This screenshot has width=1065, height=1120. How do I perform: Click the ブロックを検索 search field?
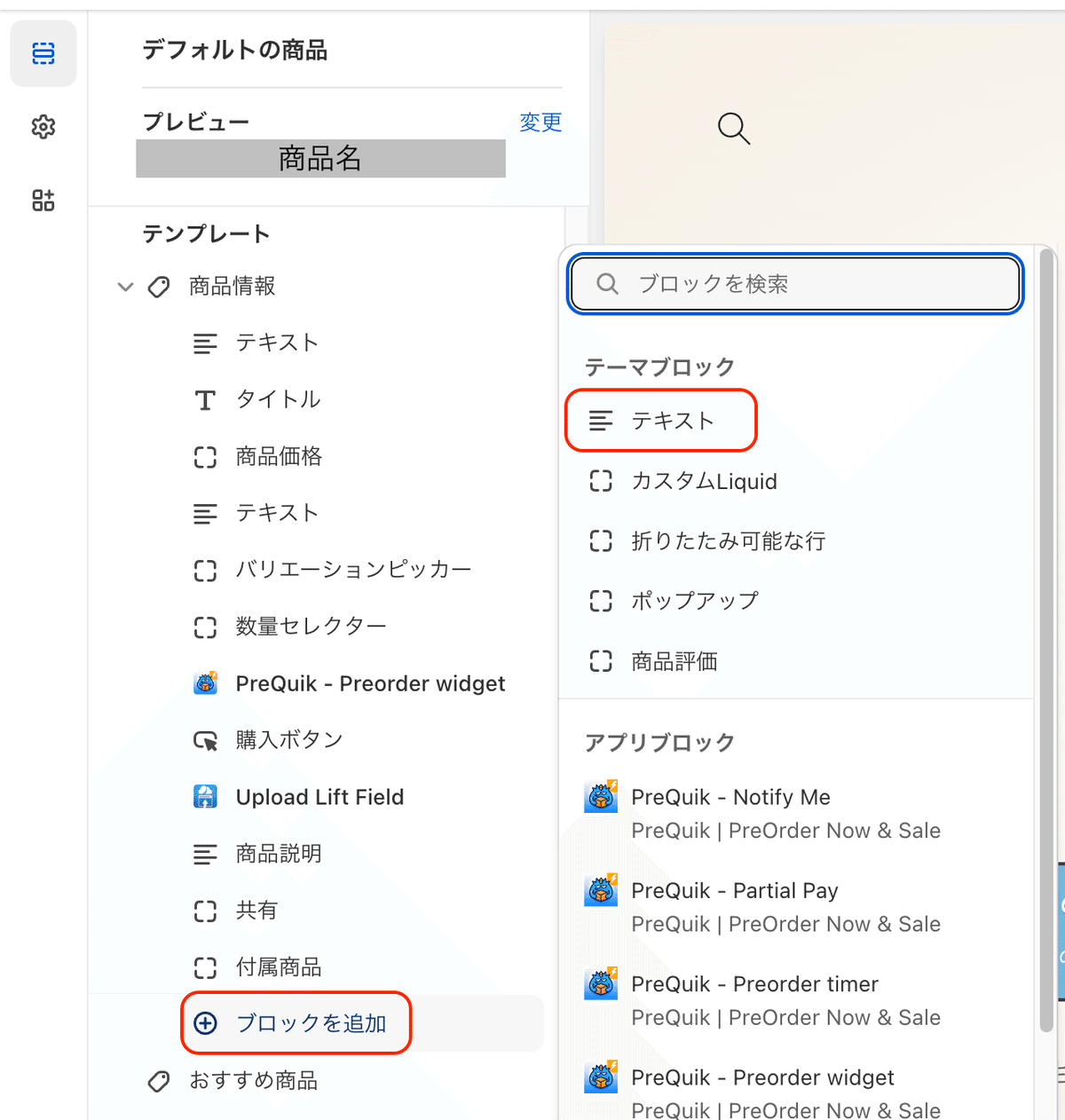tap(795, 284)
